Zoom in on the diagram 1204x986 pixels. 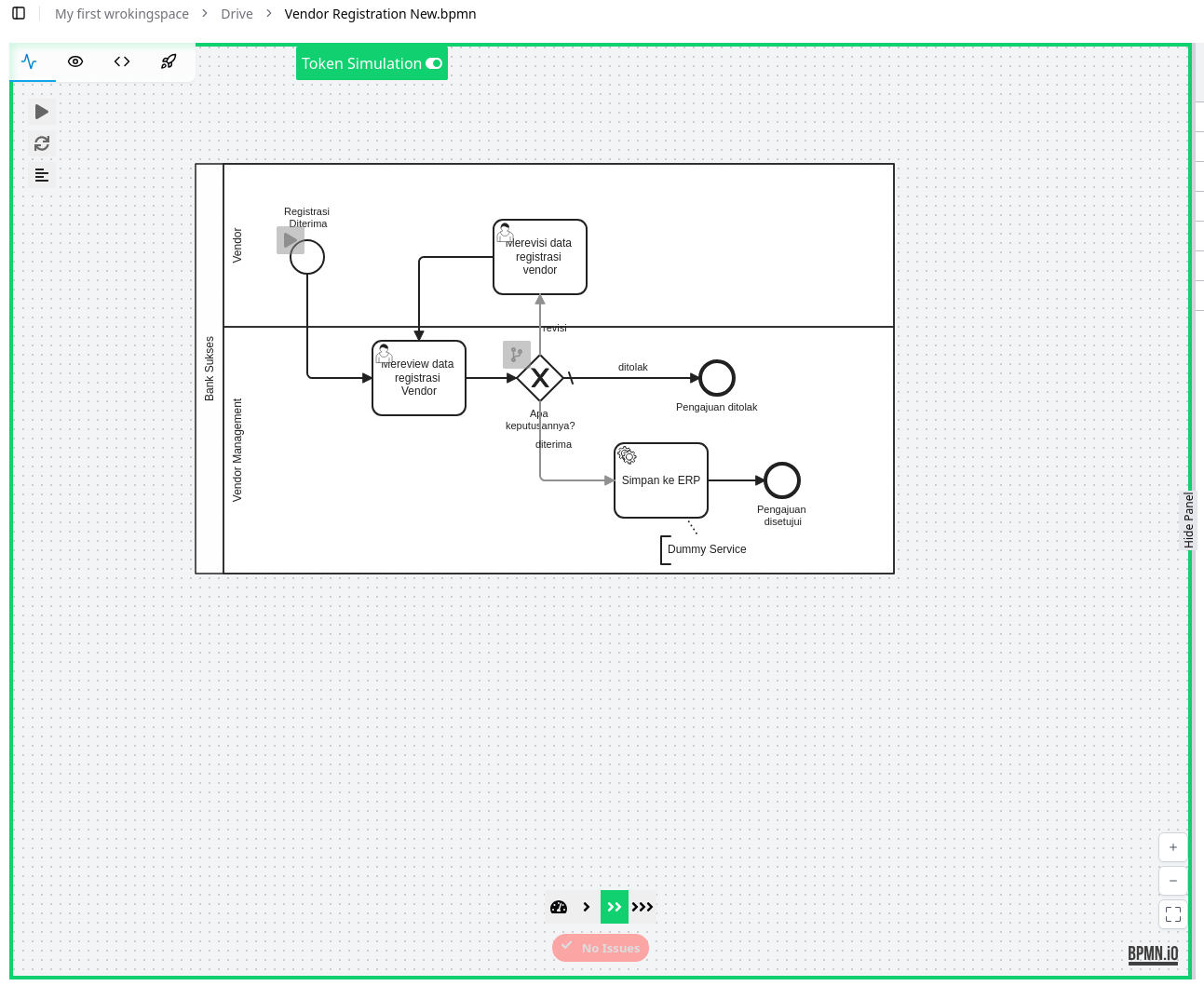(1173, 847)
